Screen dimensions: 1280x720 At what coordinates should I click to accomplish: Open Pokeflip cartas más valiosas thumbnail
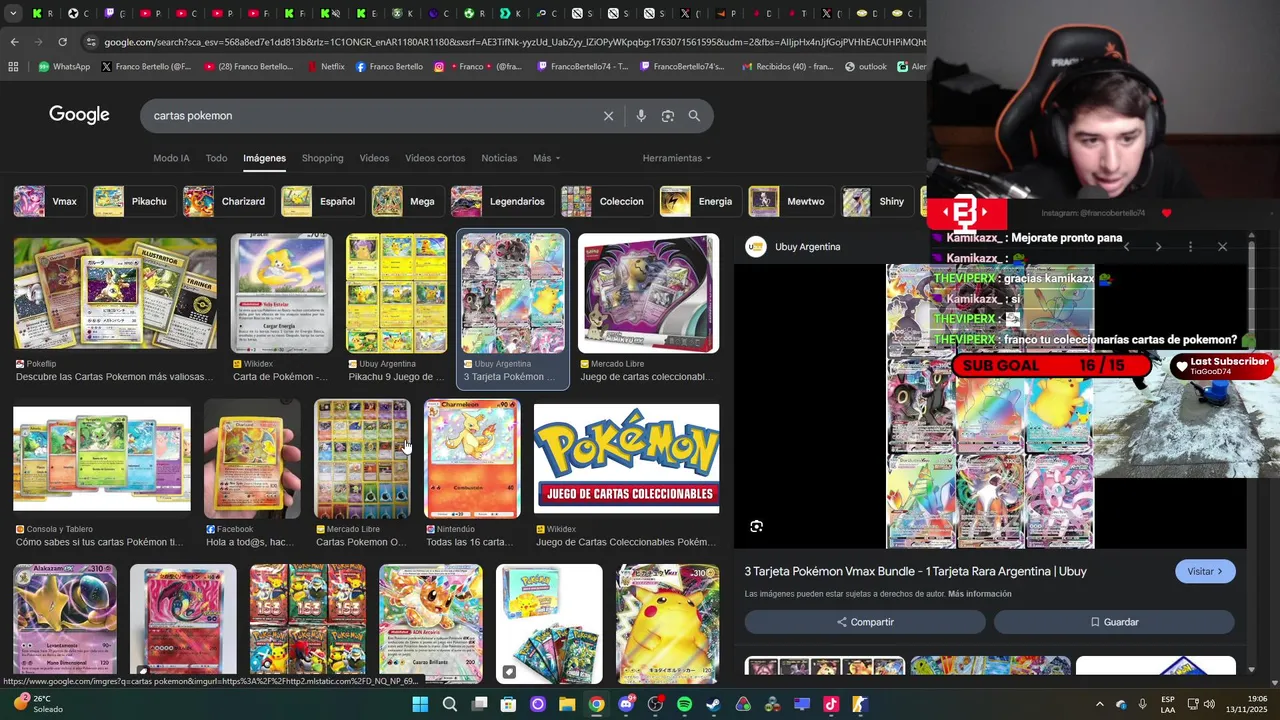pyautogui.click(x=115, y=294)
